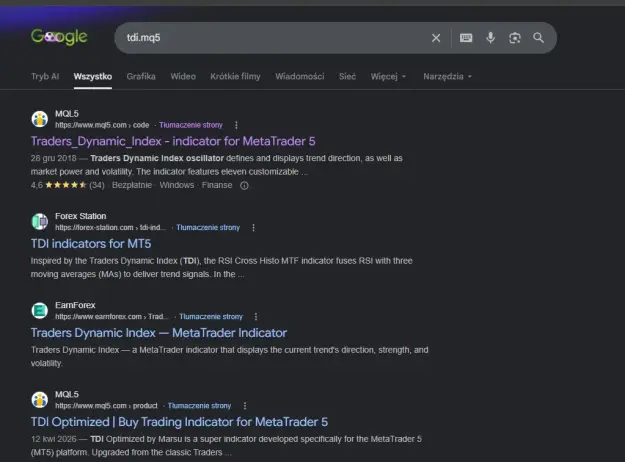Open three-dot menu for Forex Station result
This screenshot has height=462, width=625.
point(254,228)
